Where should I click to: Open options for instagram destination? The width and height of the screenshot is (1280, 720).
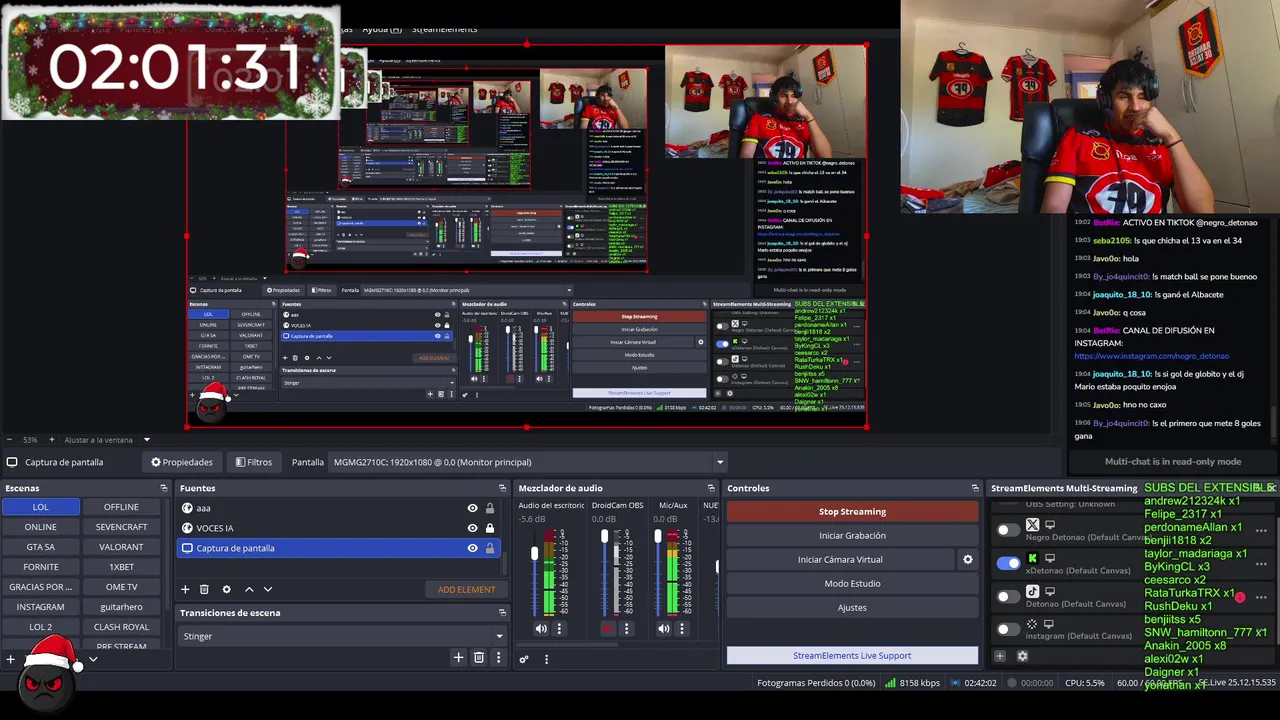tap(1261, 630)
